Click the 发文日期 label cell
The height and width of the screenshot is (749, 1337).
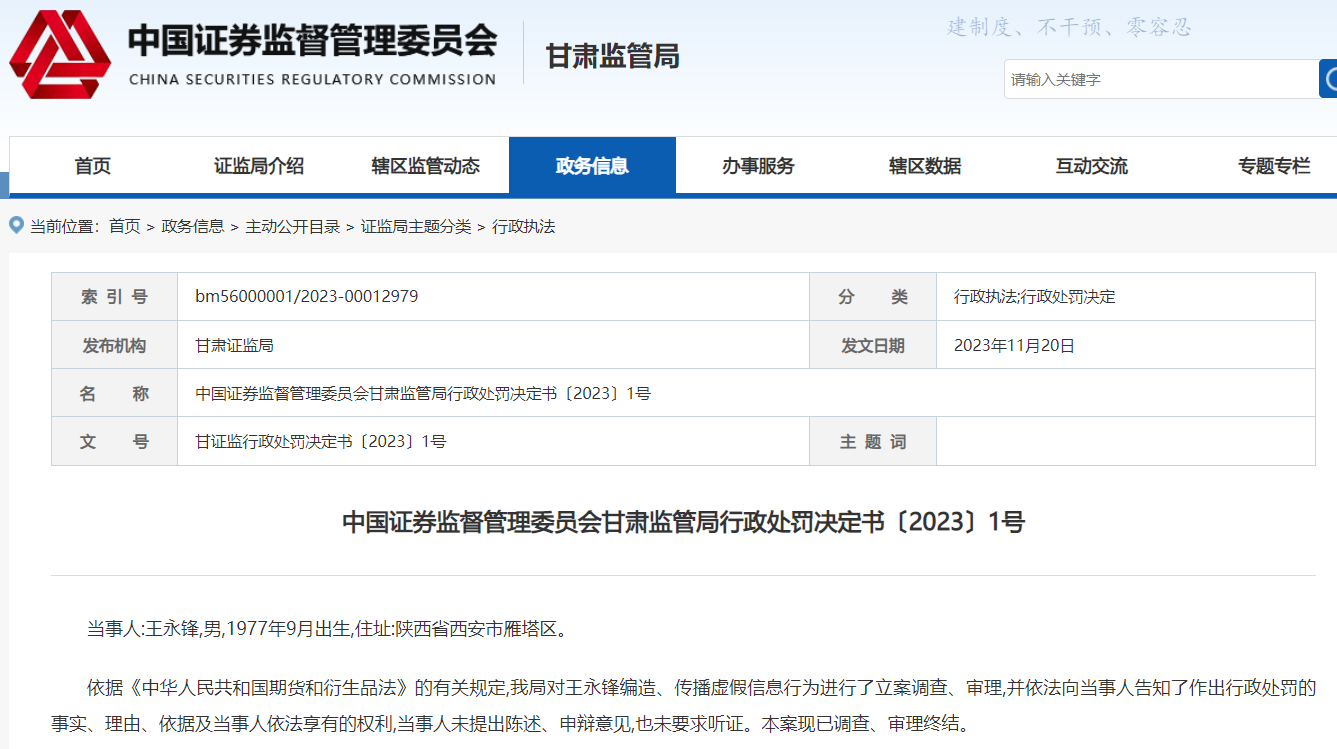(x=873, y=345)
